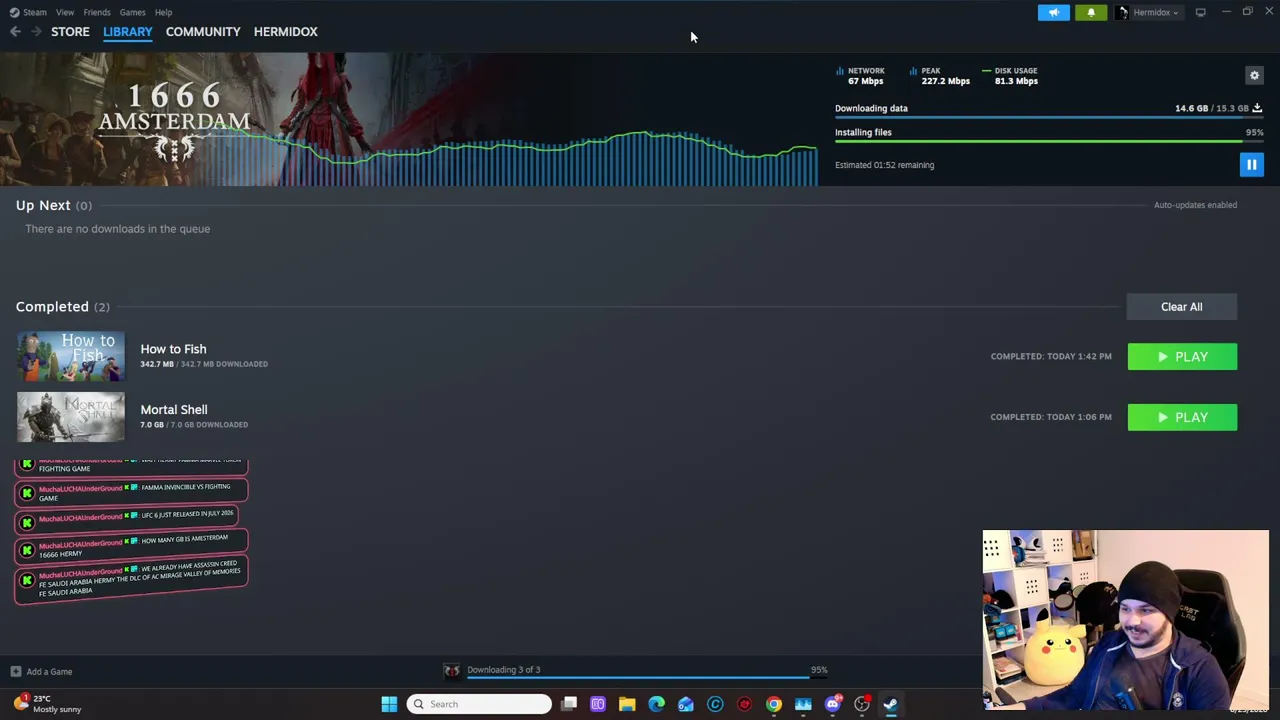Clear All completed downloads
1280x720 pixels.
pos(1182,307)
